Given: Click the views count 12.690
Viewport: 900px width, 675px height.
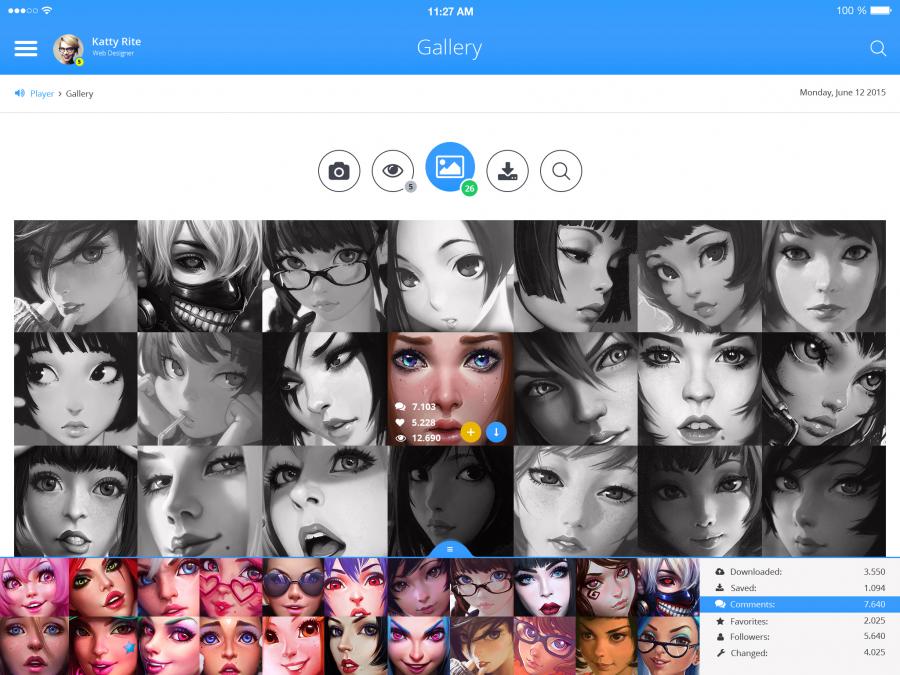Looking at the screenshot, I should (426, 438).
